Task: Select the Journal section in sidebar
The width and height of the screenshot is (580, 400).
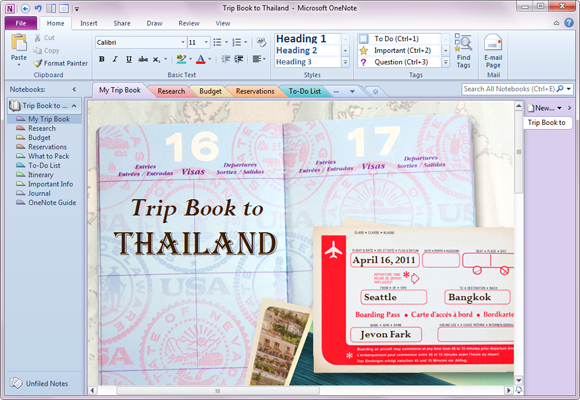Action: pos(39,193)
